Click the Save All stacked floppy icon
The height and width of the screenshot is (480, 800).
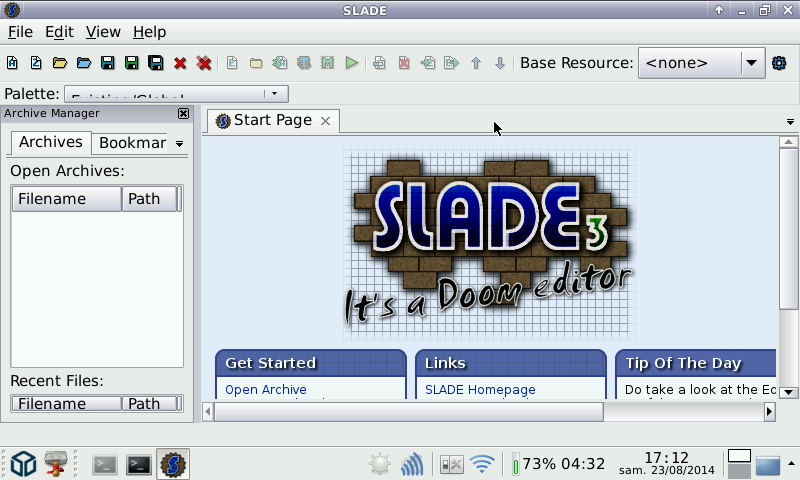click(156, 63)
